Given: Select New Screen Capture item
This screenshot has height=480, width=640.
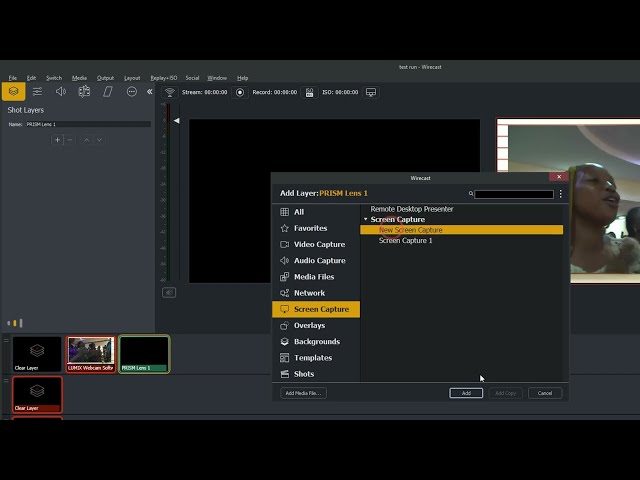Looking at the screenshot, I should [x=461, y=230].
